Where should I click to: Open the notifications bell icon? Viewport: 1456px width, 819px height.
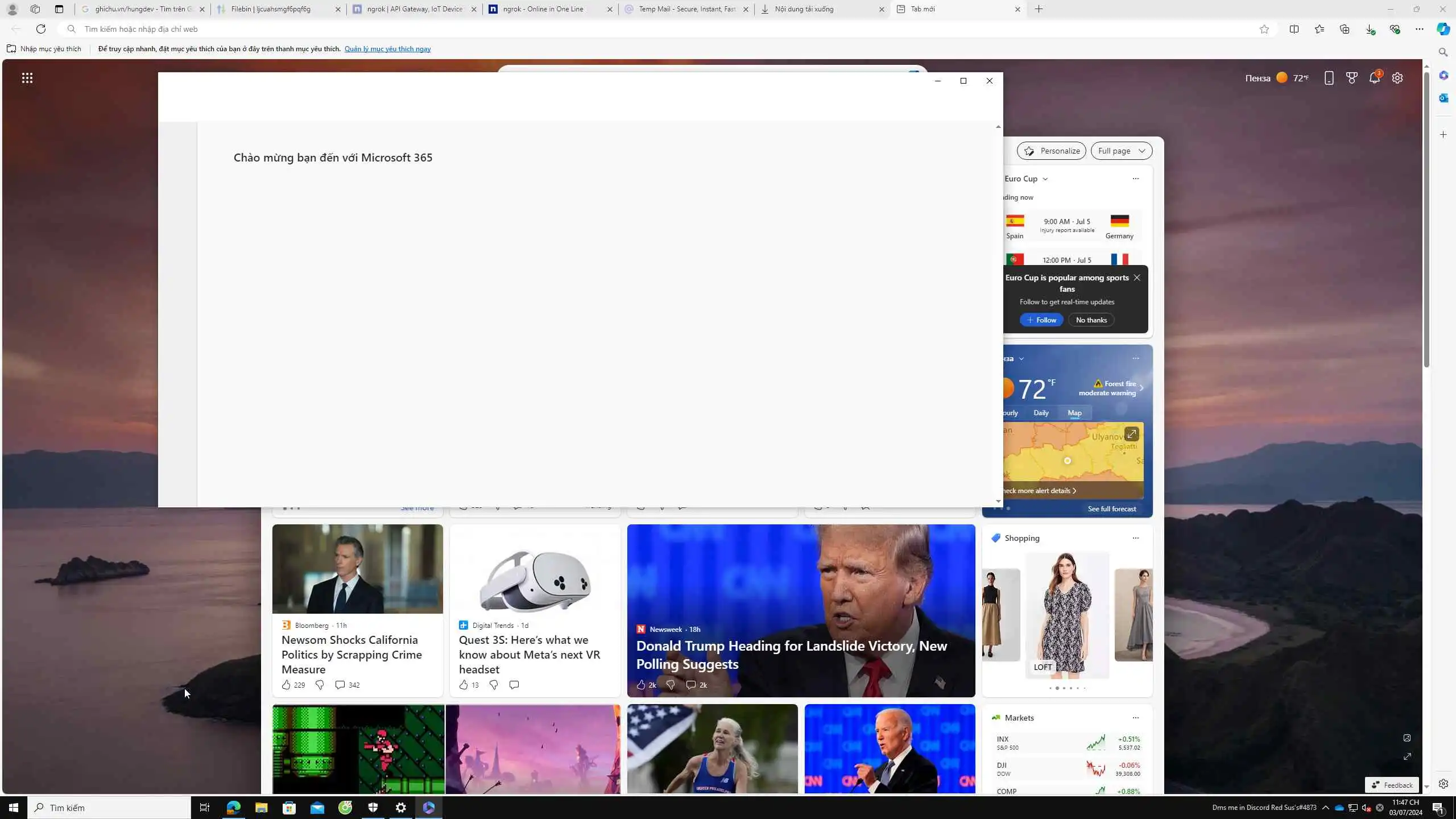[1375, 78]
